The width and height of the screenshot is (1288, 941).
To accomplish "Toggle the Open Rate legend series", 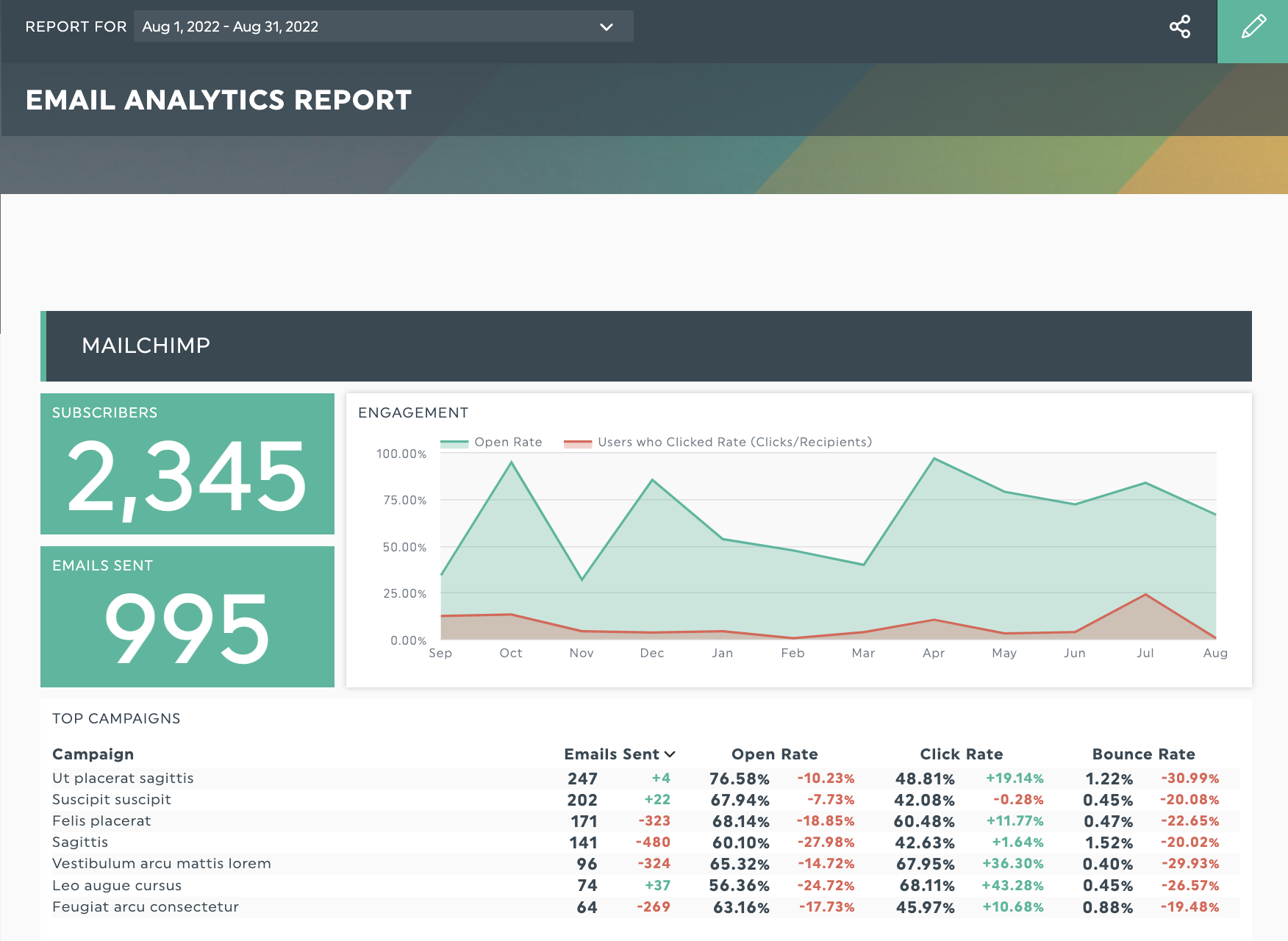I will tap(507, 442).
